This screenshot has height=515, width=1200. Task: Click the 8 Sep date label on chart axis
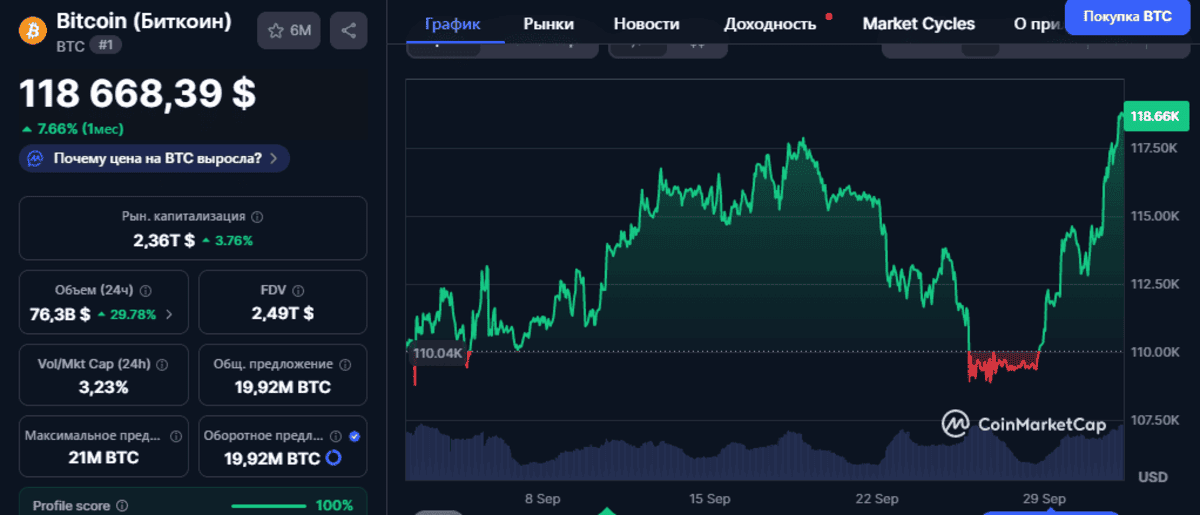point(541,497)
